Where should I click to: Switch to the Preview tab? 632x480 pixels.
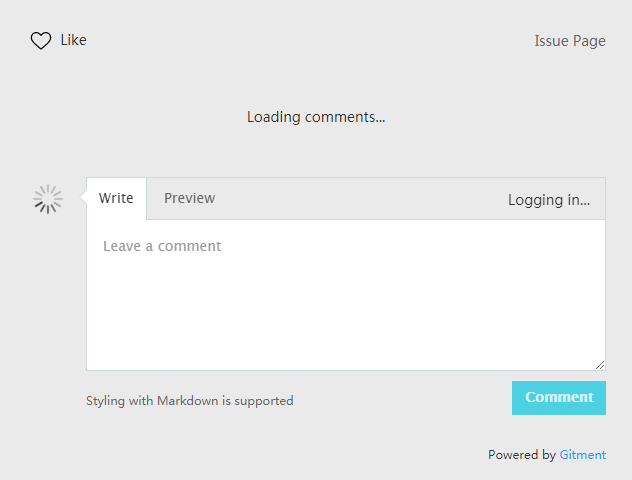(189, 198)
